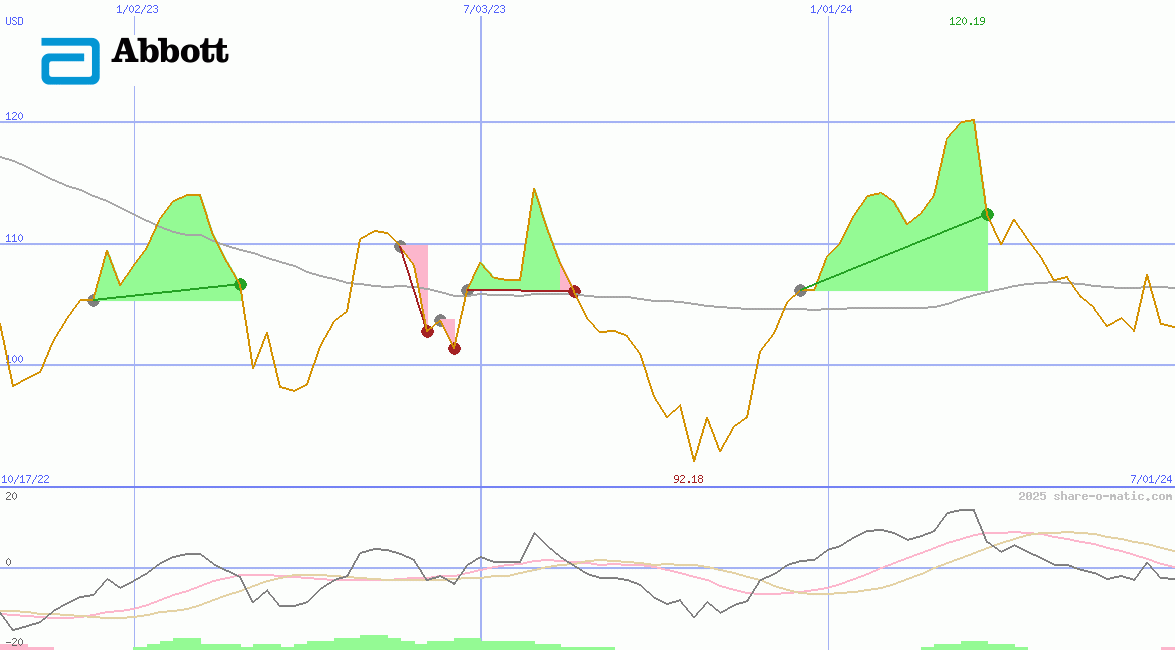Select the 1/02/23 date label
The height and width of the screenshot is (650, 1175).
(137, 9)
